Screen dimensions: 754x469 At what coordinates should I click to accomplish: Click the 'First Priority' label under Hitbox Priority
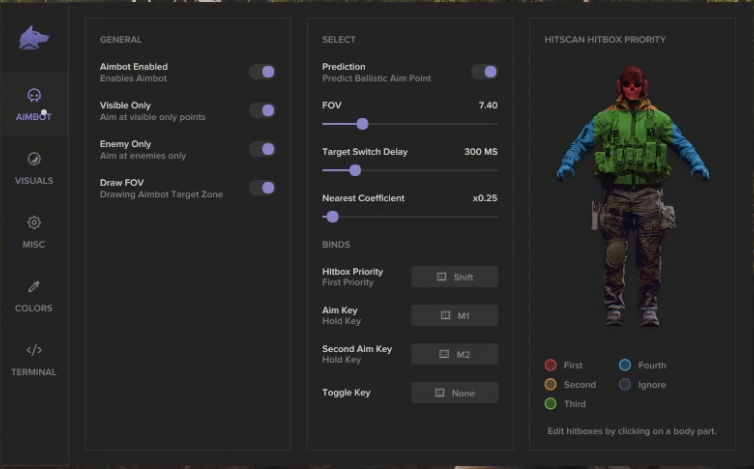(x=348, y=282)
